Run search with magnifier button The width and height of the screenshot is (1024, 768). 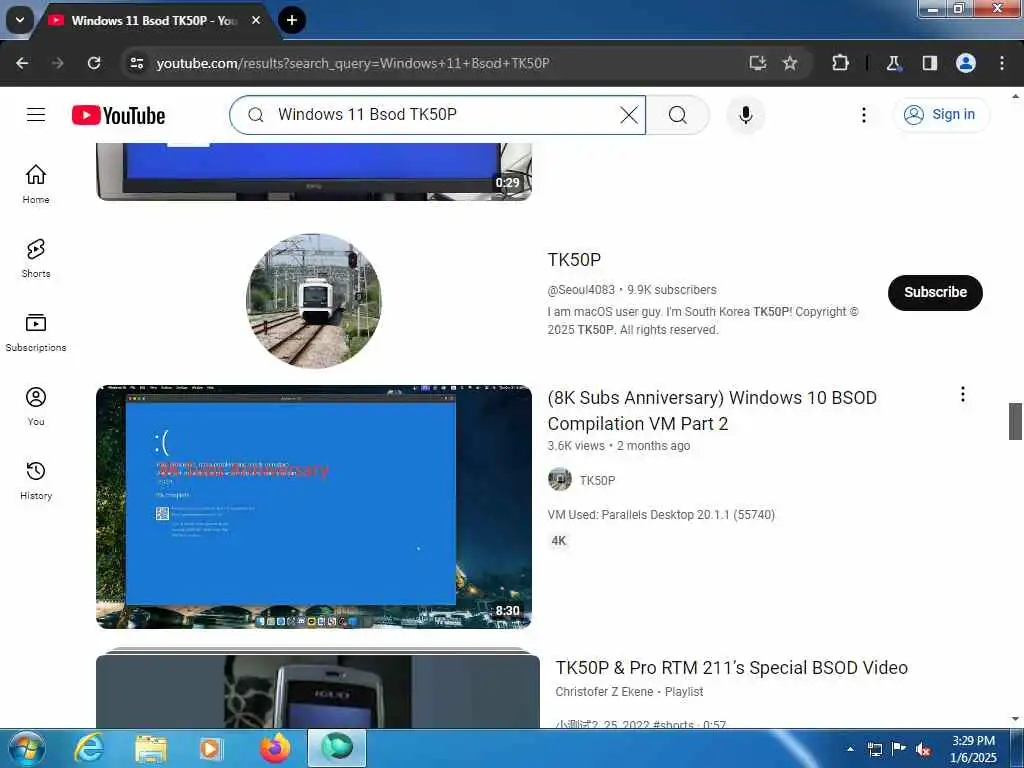click(x=678, y=115)
